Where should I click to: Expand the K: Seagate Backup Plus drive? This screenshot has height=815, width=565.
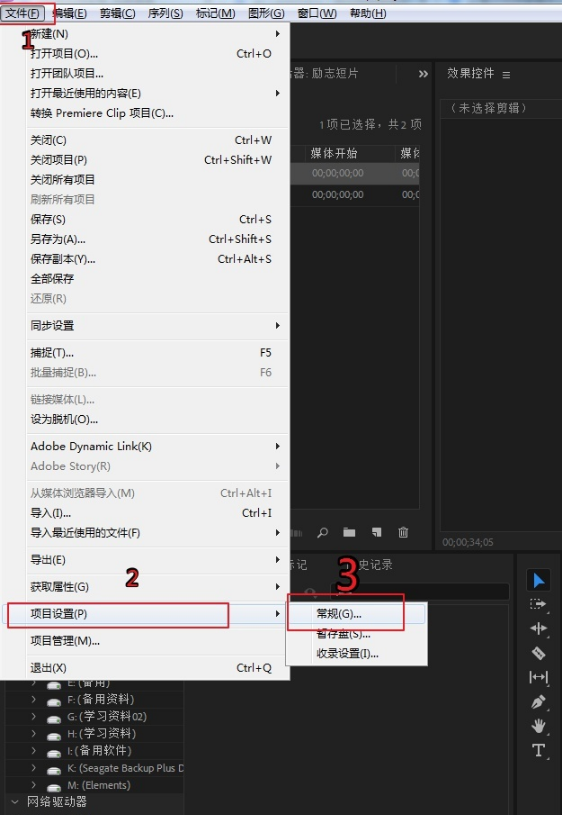(x=34, y=768)
